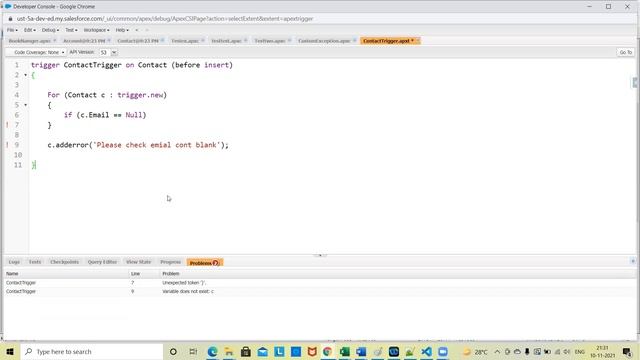Viewport: 640px width, 360px height.
Task: Open Cortana circle icon on taskbar
Action: pyautogui.click(x=173, y=352)
